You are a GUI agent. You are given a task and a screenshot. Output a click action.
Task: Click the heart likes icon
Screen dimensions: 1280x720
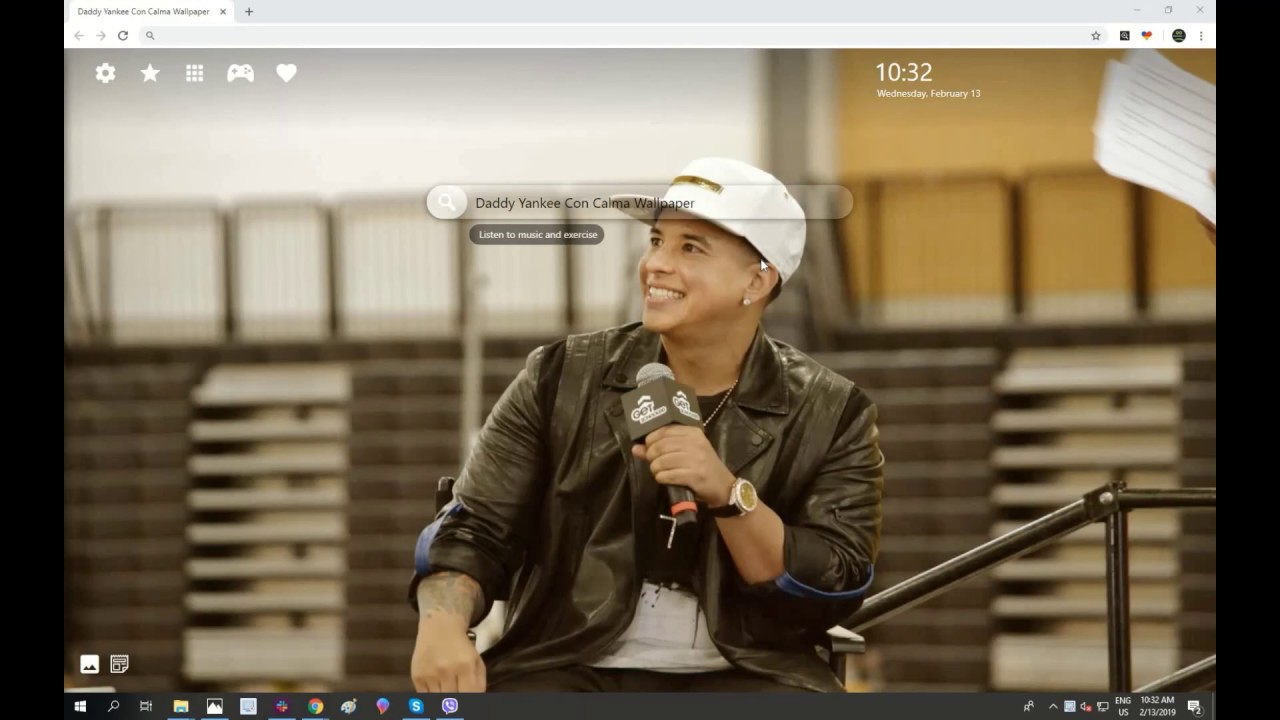coord(286,72)
